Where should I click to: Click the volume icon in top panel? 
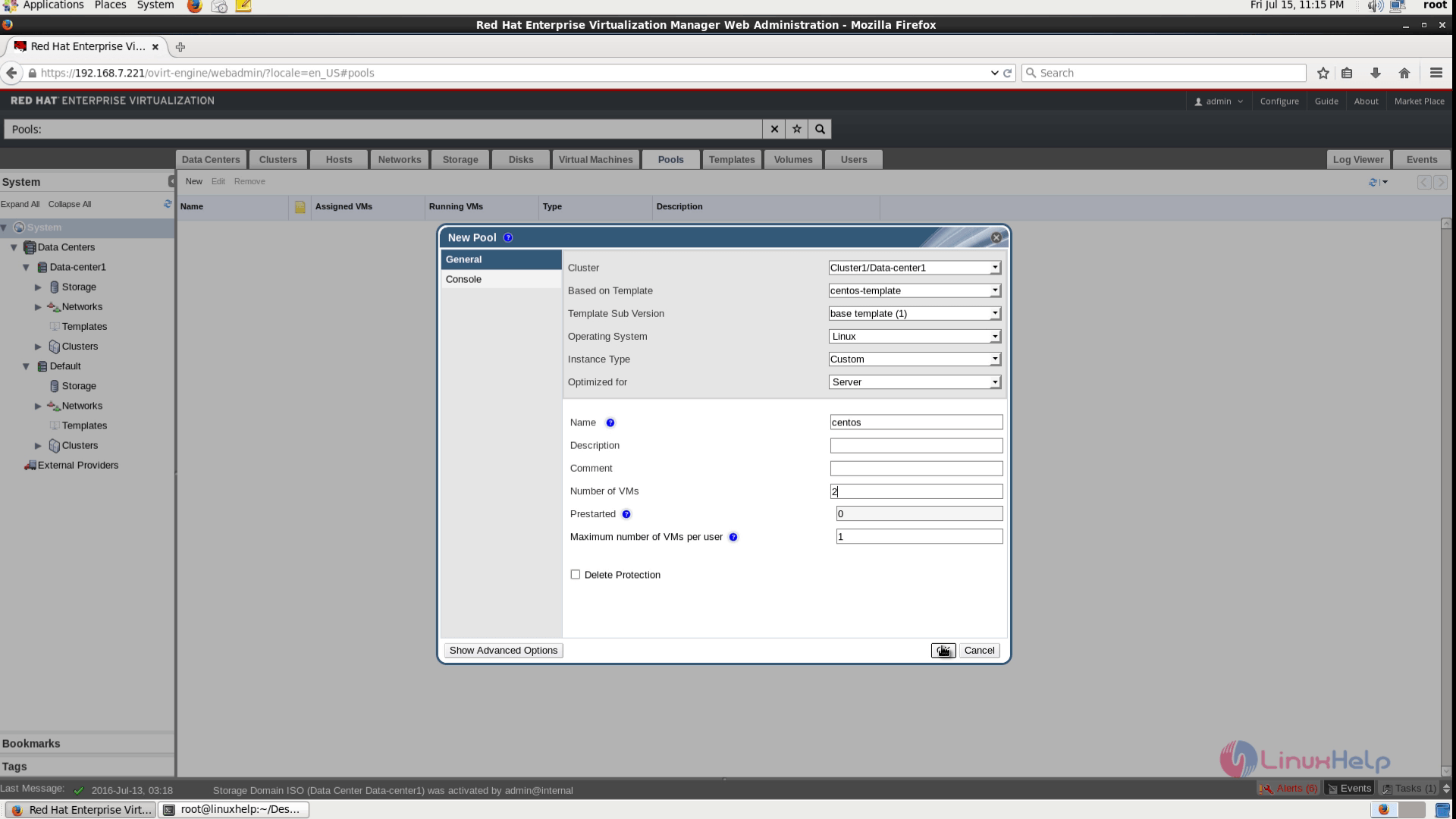pyautogui.click(x=1375, y=6)
